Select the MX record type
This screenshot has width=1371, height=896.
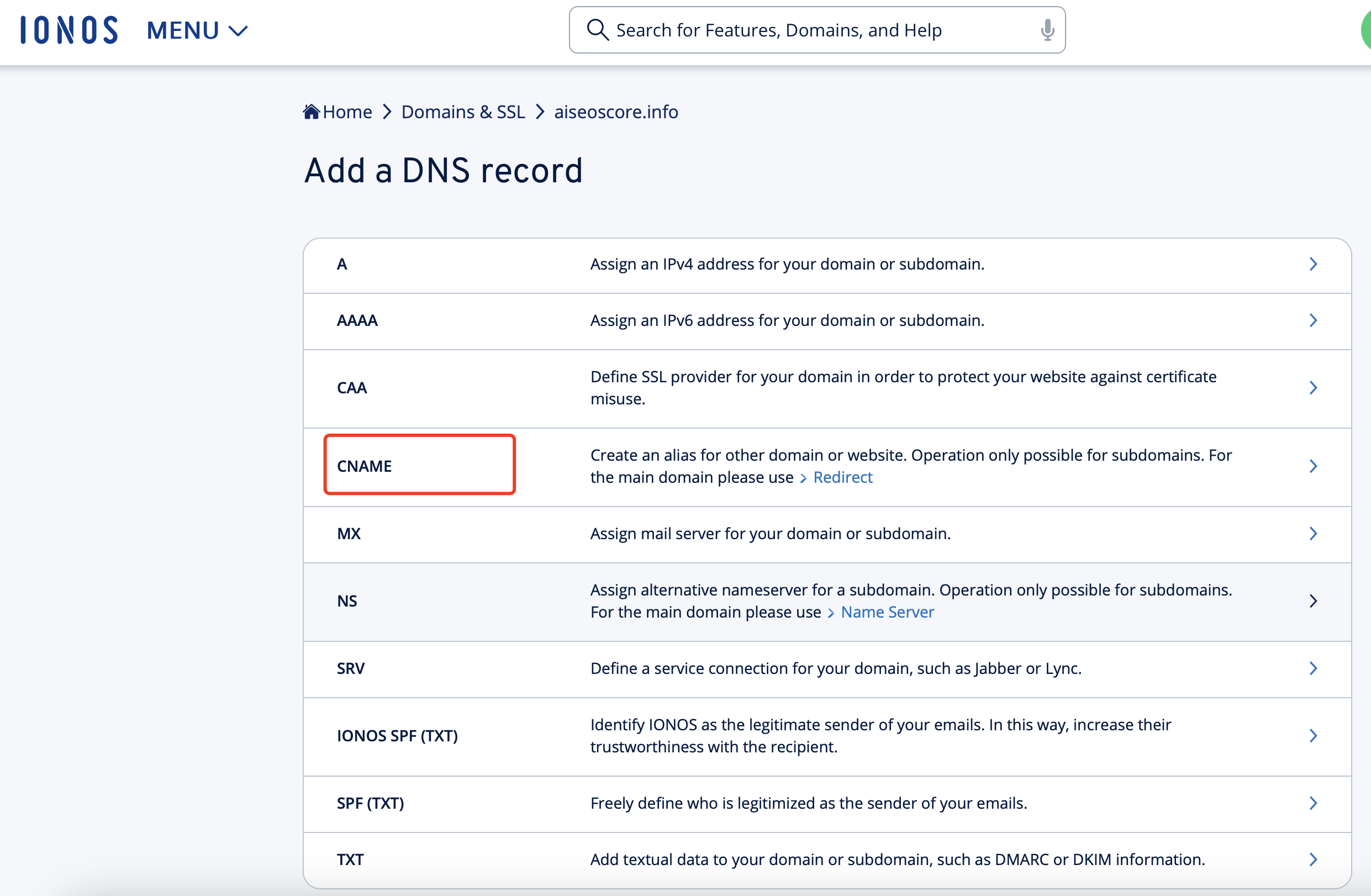826,534
